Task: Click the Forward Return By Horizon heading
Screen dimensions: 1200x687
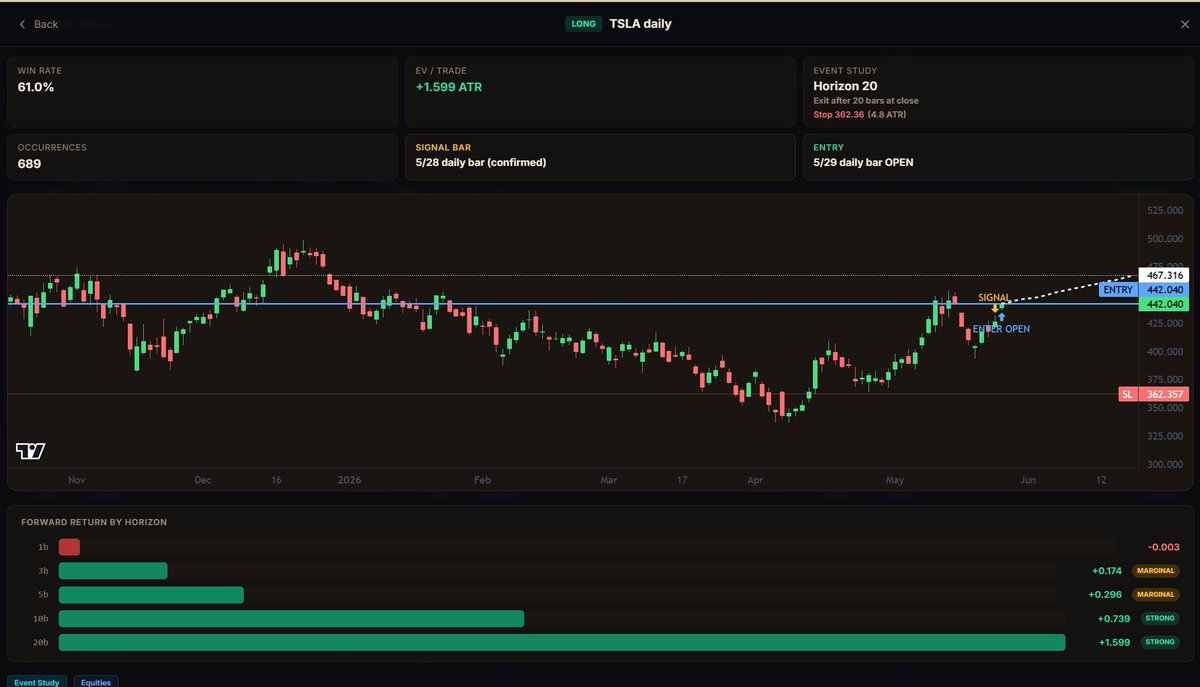Action: point(94,522)
